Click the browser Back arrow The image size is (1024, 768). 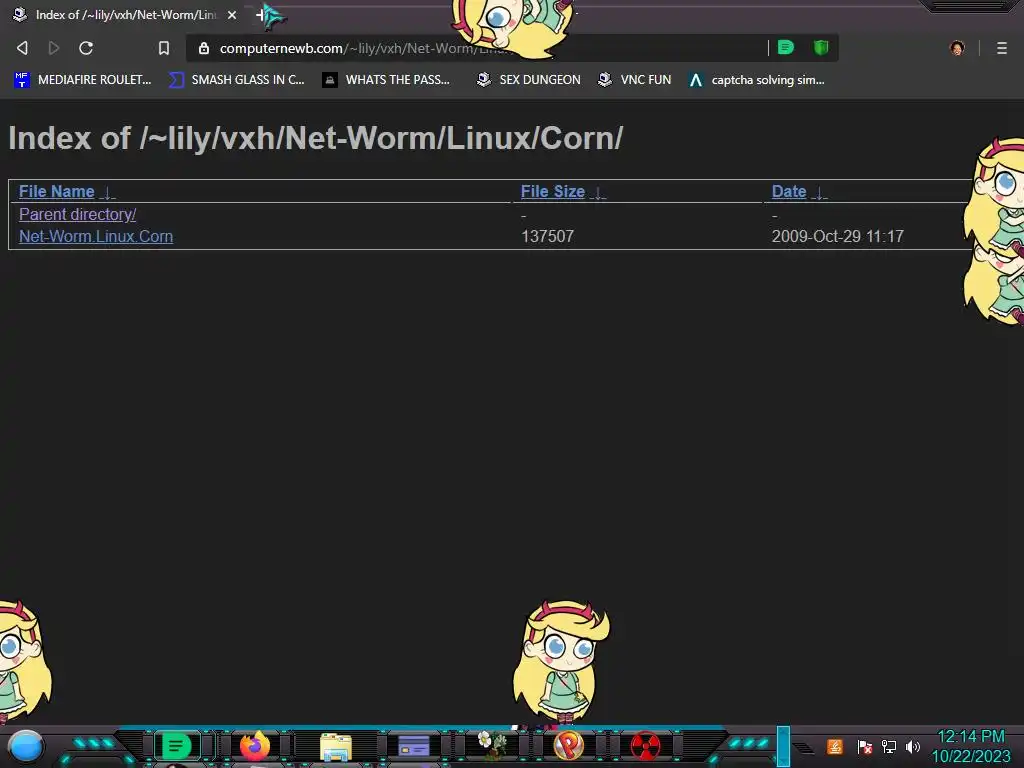pos(22,48)
